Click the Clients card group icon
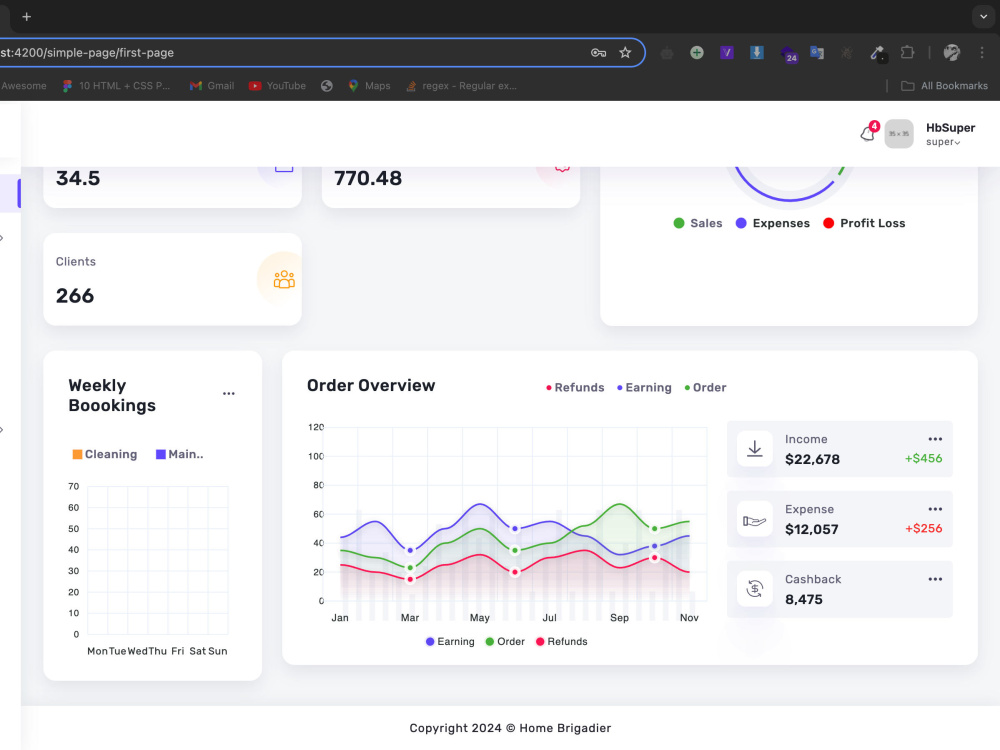 pyautogui.click(x=284, y=279)
